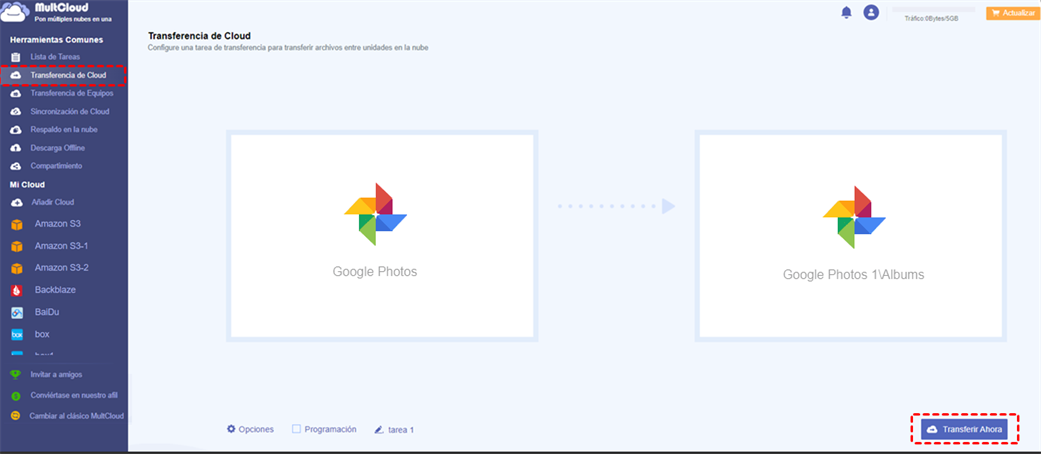Open Transferencia de Equipos
This screenshot has width=1041, height=454.
click(72, 94)
